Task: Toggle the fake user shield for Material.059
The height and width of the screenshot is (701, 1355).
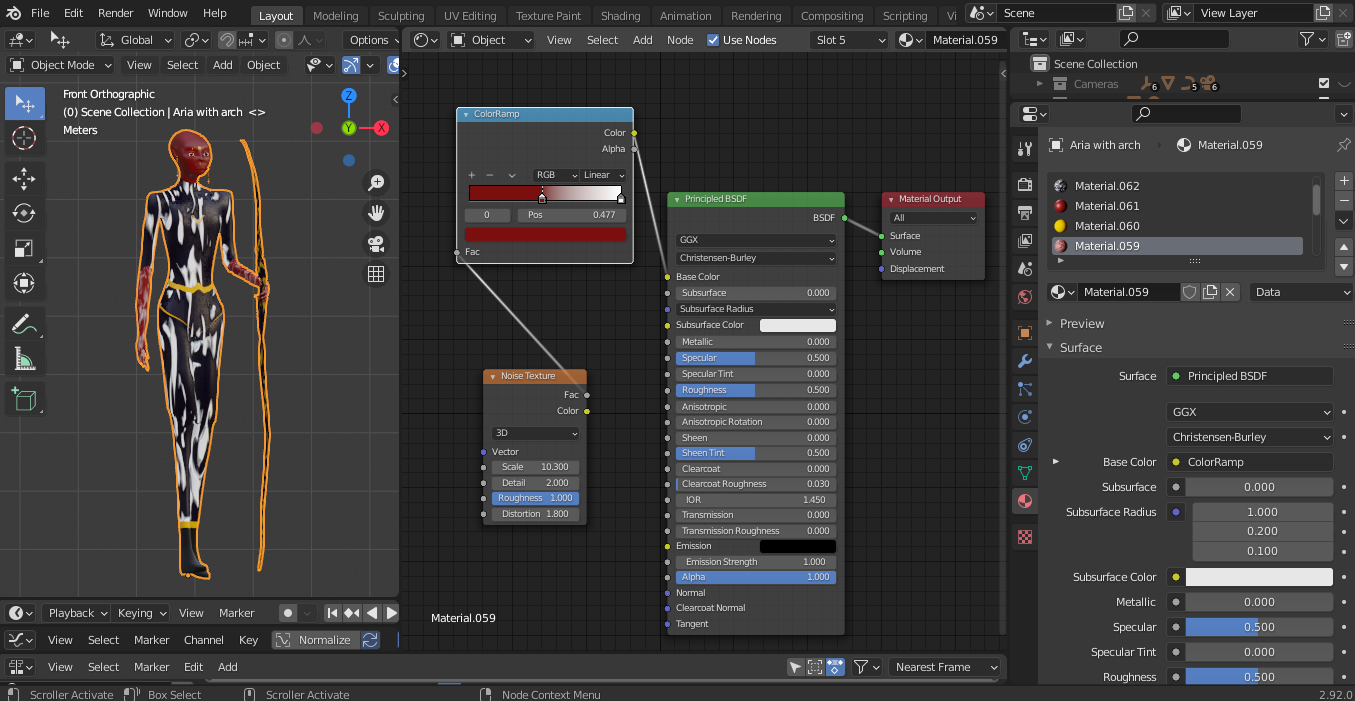Action: 1190,292
